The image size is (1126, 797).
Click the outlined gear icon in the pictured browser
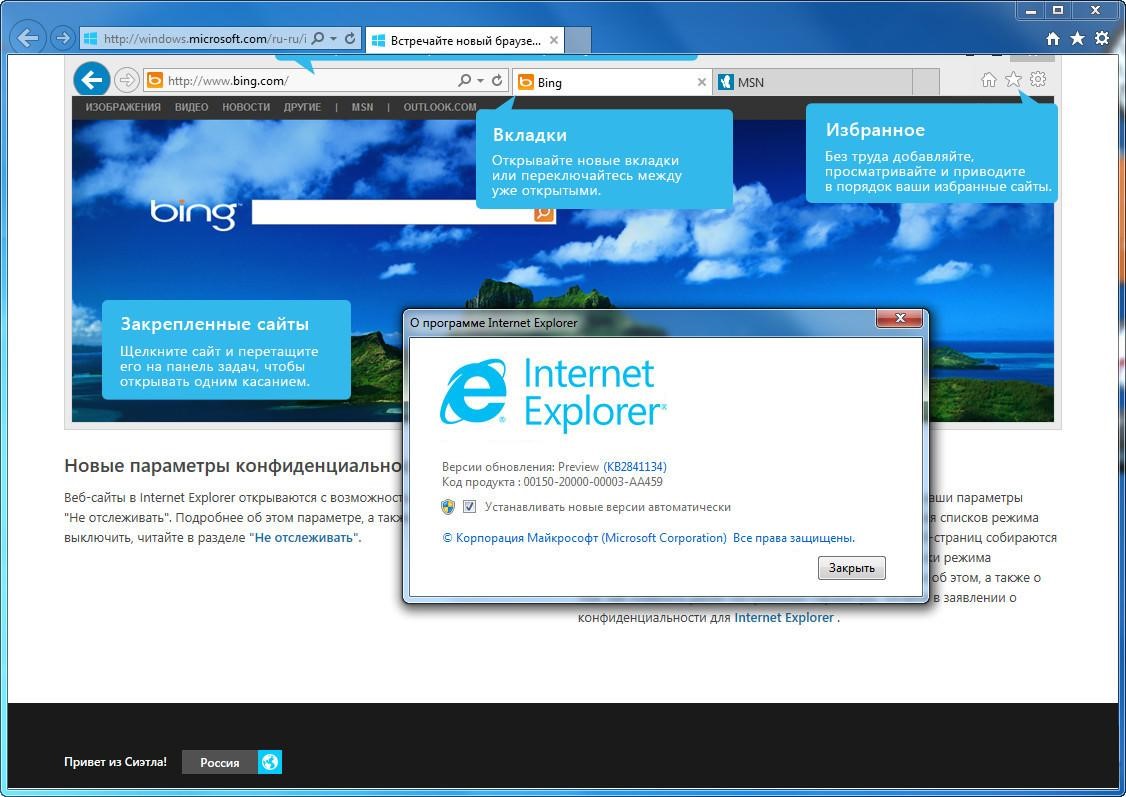click(1038, 79)
